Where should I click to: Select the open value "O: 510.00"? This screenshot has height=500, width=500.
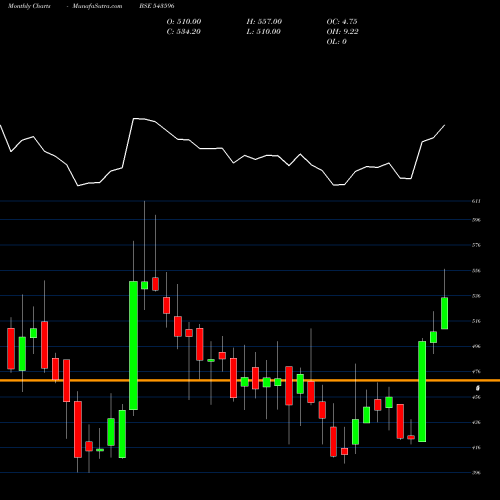[x=184, y=22]
